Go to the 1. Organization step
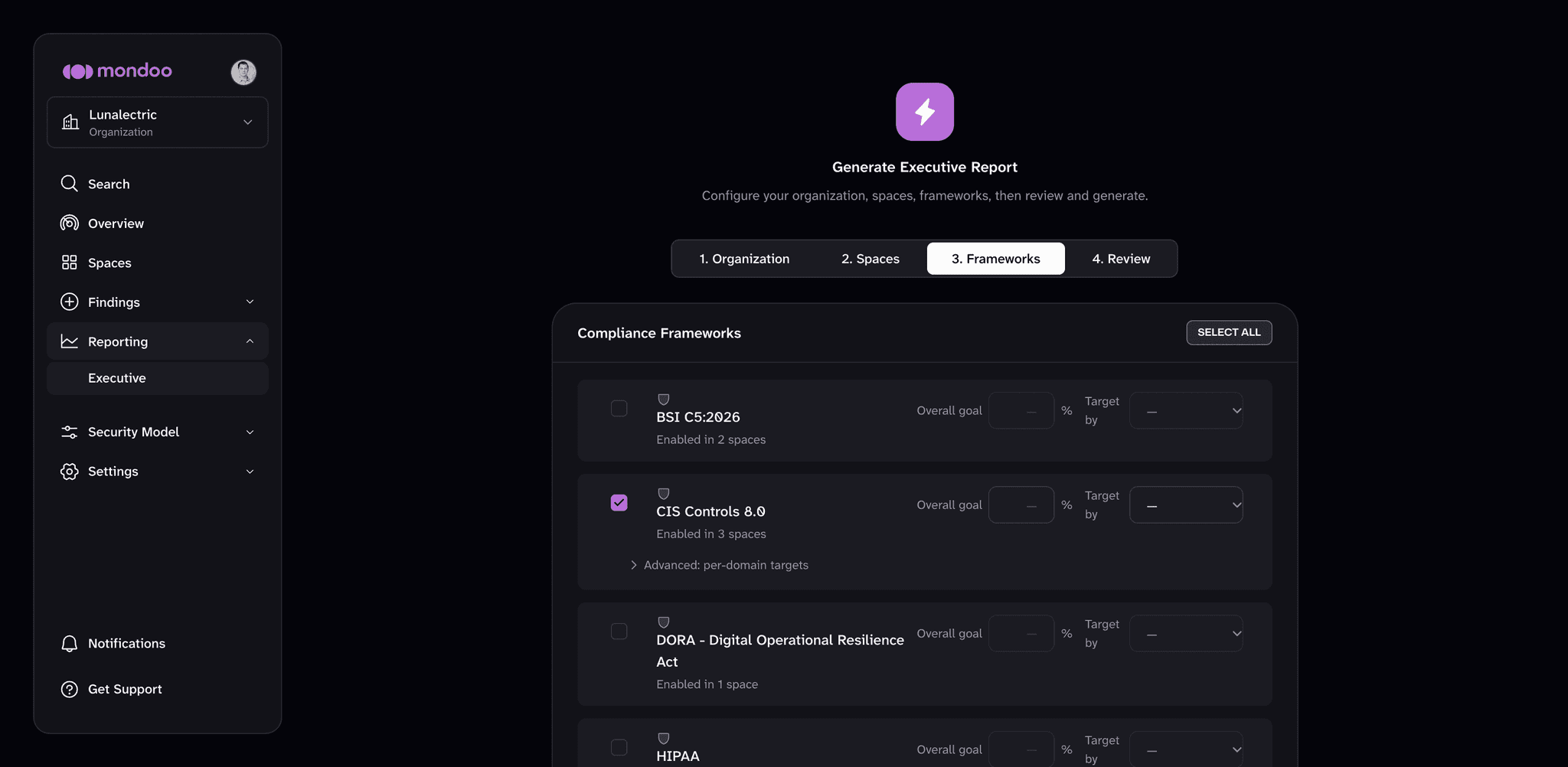The width and height of the screenshot is (1568, 767). tap(744, 259)
